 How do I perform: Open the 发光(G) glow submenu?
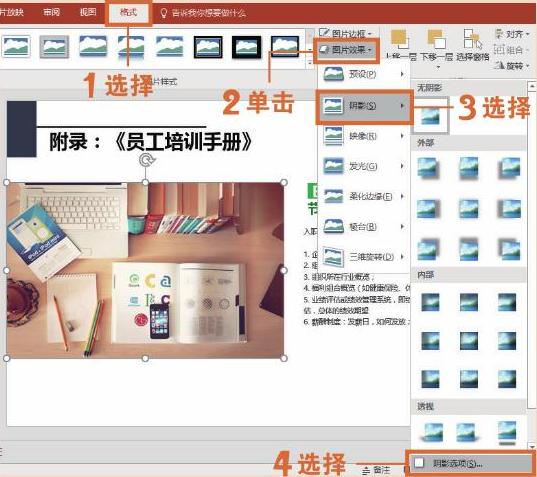[x=364, y=166]
